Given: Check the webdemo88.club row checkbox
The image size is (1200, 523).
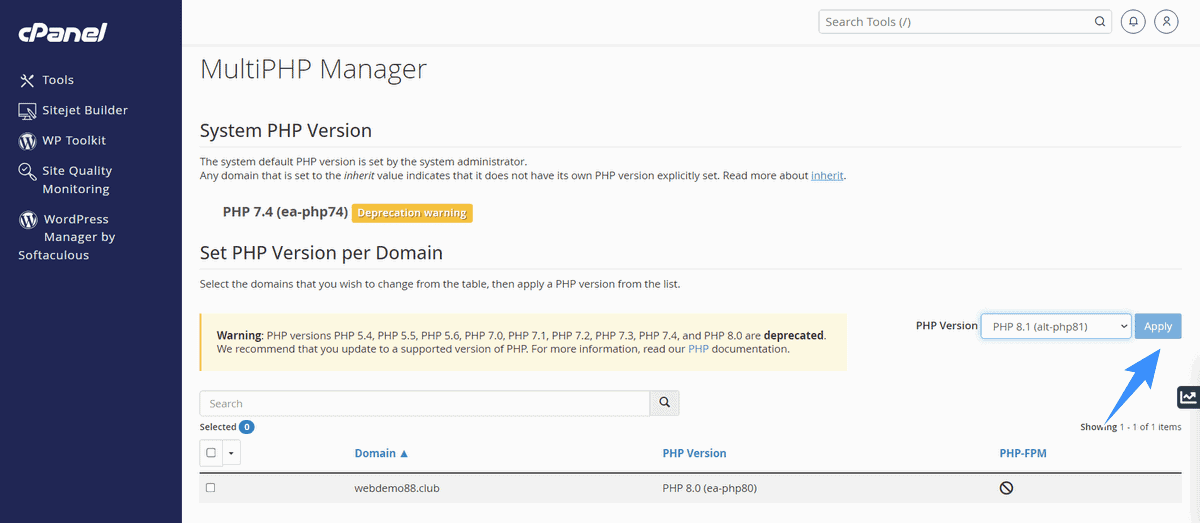Looking at the screenshot, I should point(211,488).
